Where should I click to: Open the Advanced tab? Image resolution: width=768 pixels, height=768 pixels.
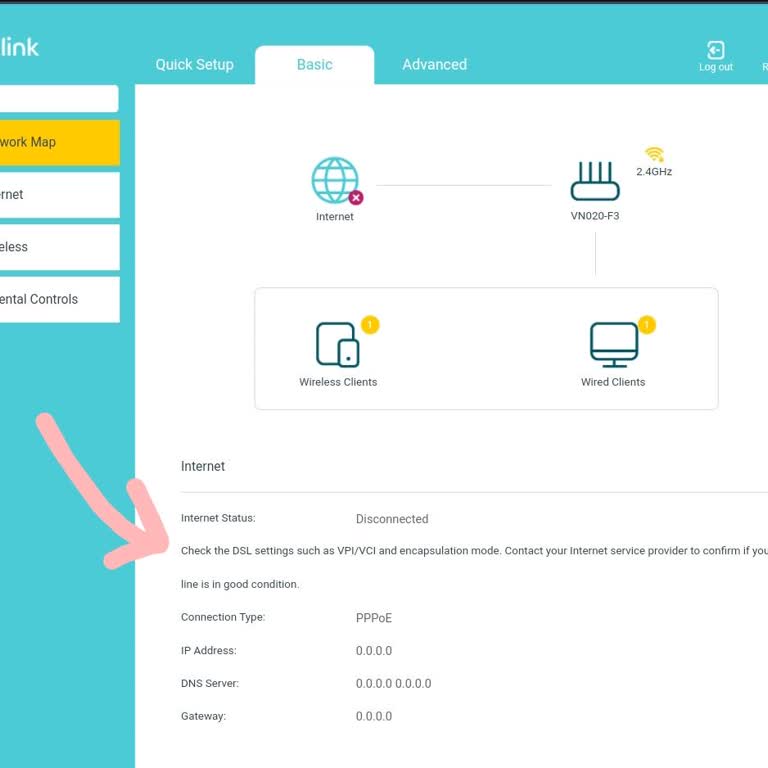click(434, 65)
